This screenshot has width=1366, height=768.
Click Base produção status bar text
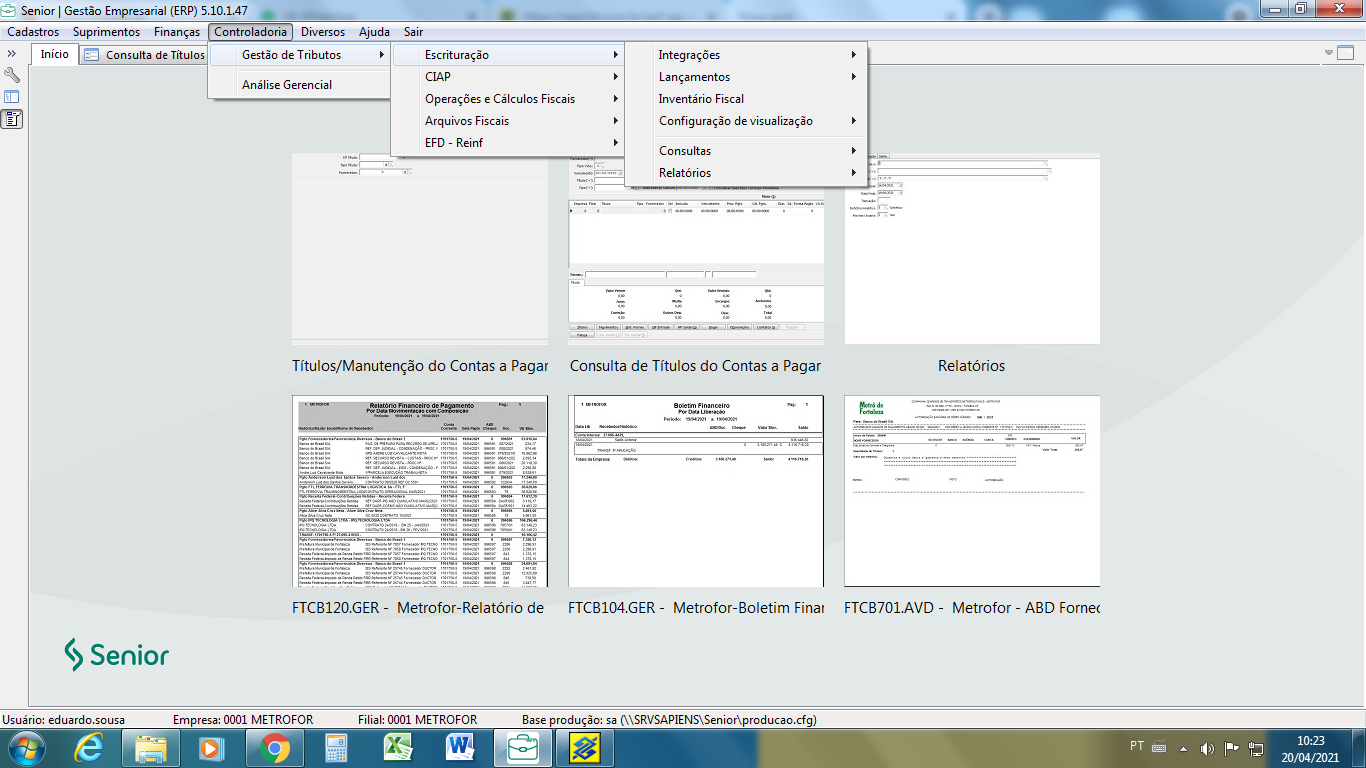pyautogui.click(x=670, y=720)
